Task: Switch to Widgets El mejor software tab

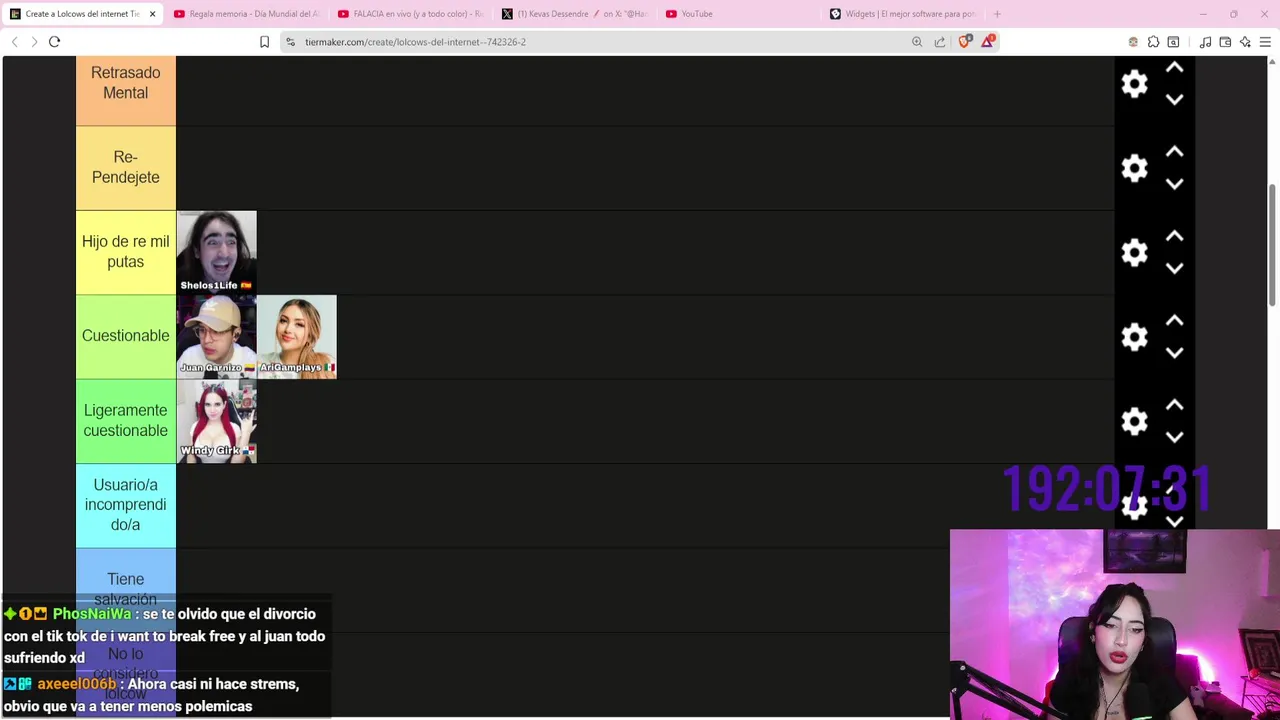Action: 903,14
